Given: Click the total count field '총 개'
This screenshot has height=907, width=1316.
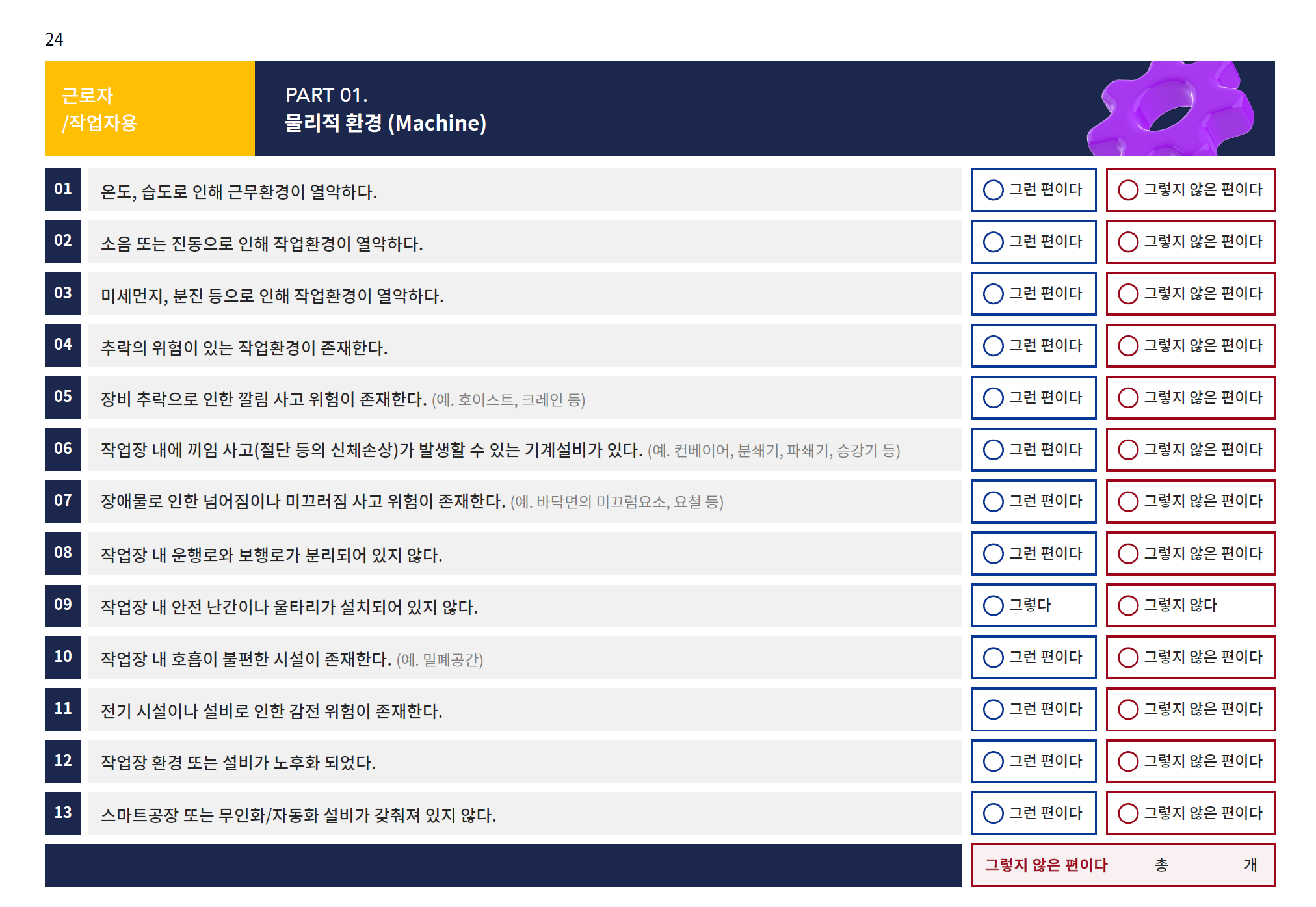Looking at the screenshot, I should [1206, 865].
